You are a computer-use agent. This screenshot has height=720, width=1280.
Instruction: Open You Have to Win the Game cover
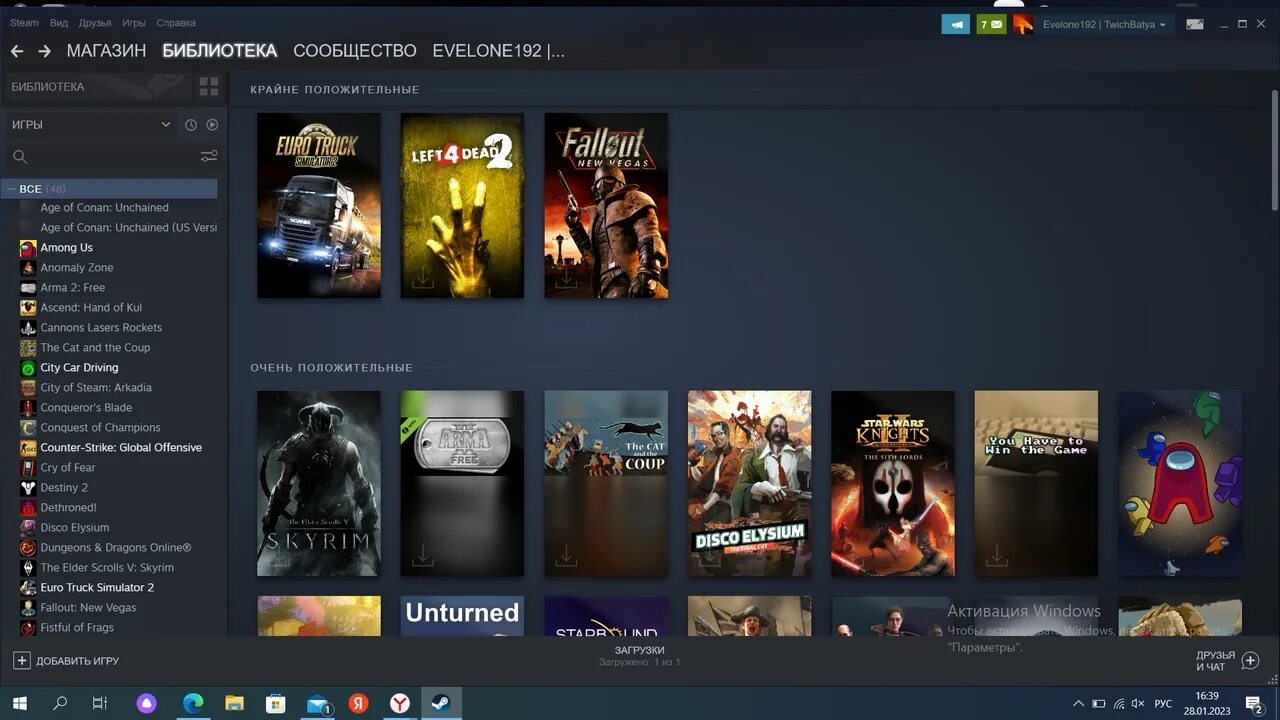pos(1036,483)
